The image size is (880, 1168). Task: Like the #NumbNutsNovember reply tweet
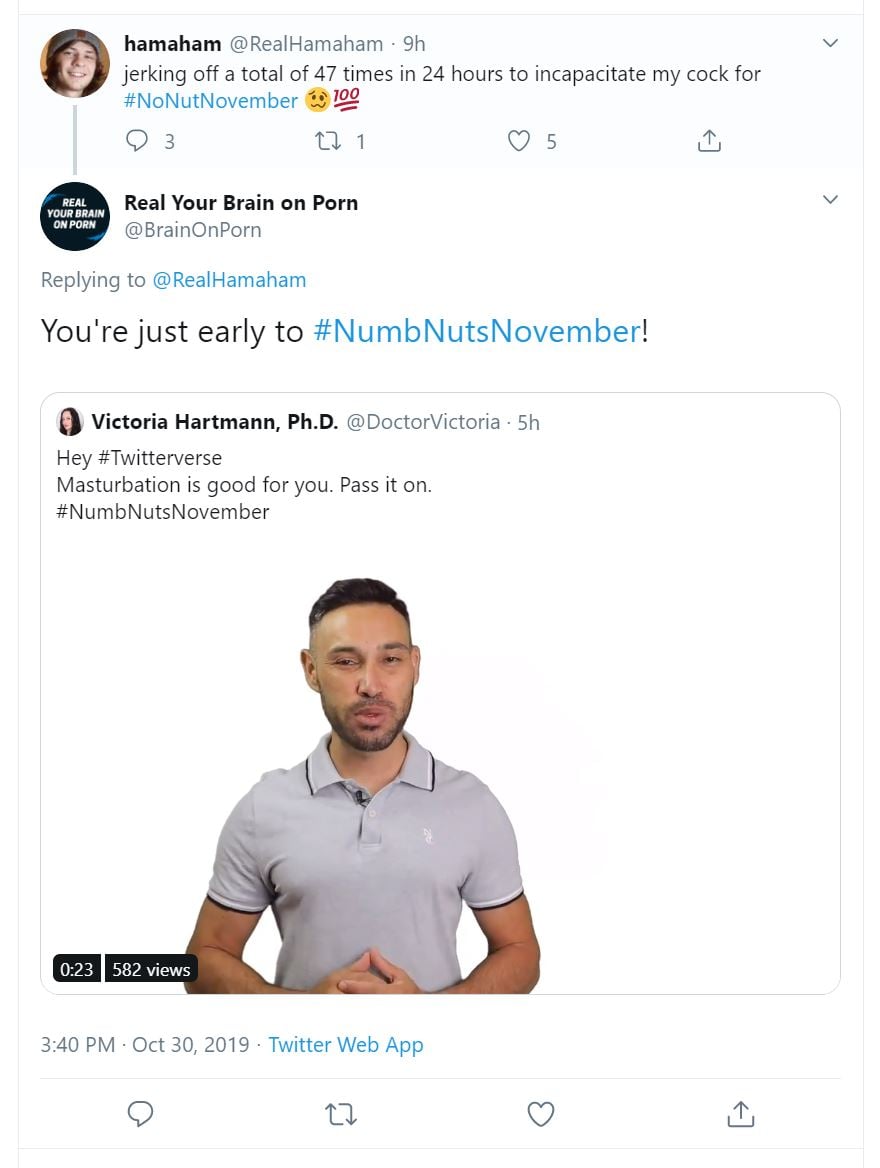[x=541, y=1114]
